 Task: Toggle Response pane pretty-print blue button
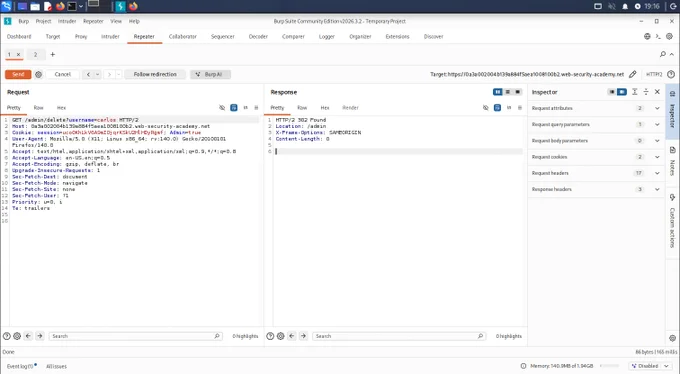497,108
